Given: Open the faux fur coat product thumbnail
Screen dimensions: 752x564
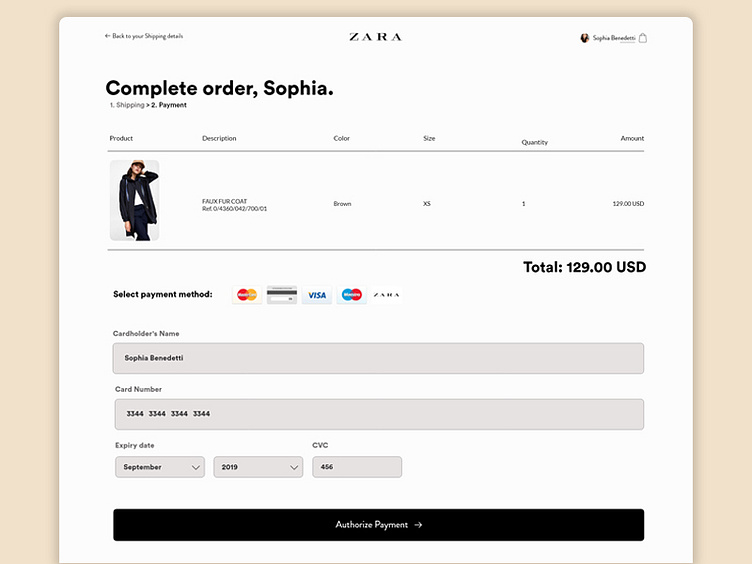Looking at the screenshot, I should pos(134,200).
